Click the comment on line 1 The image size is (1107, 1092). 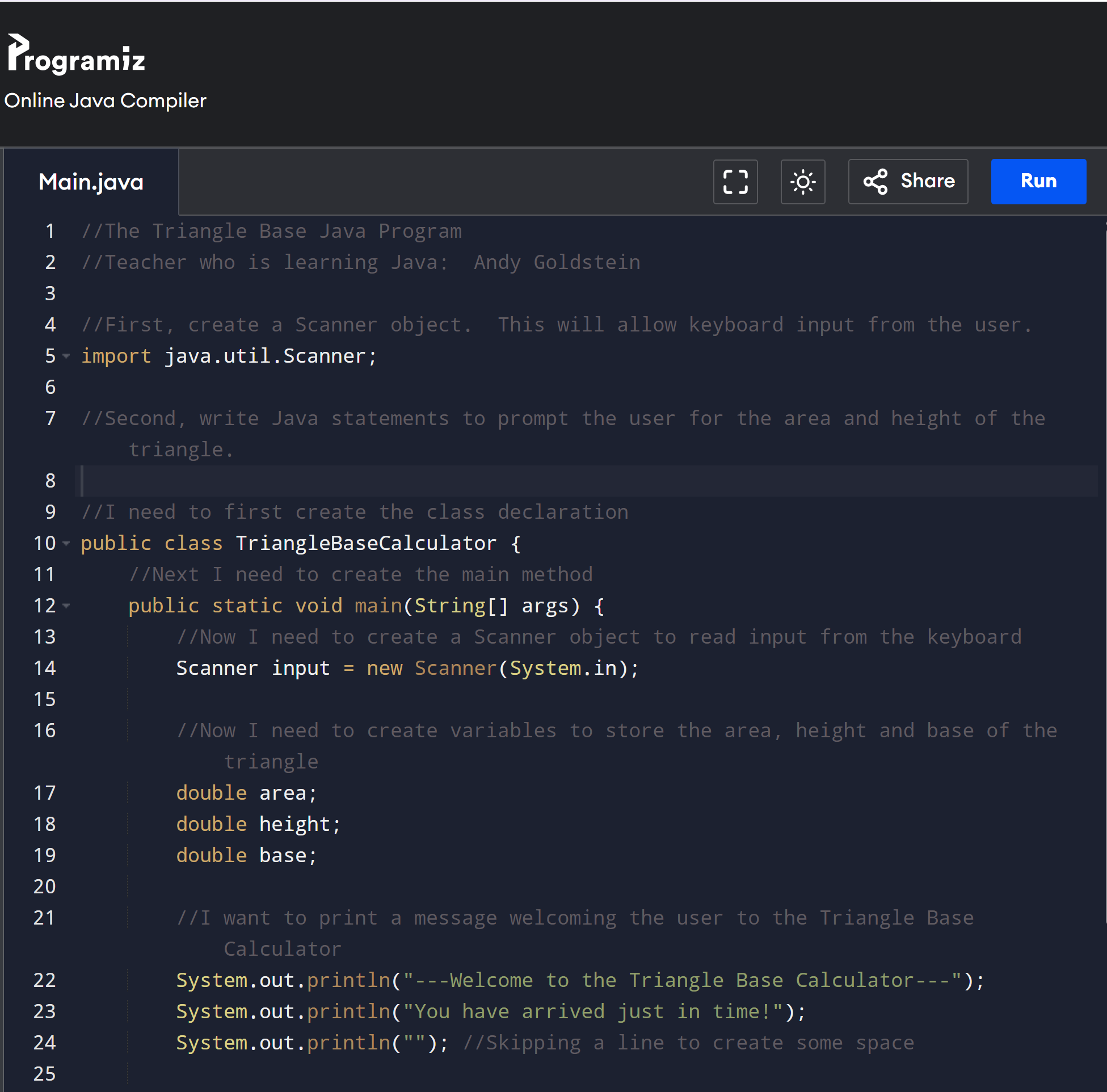271,232
